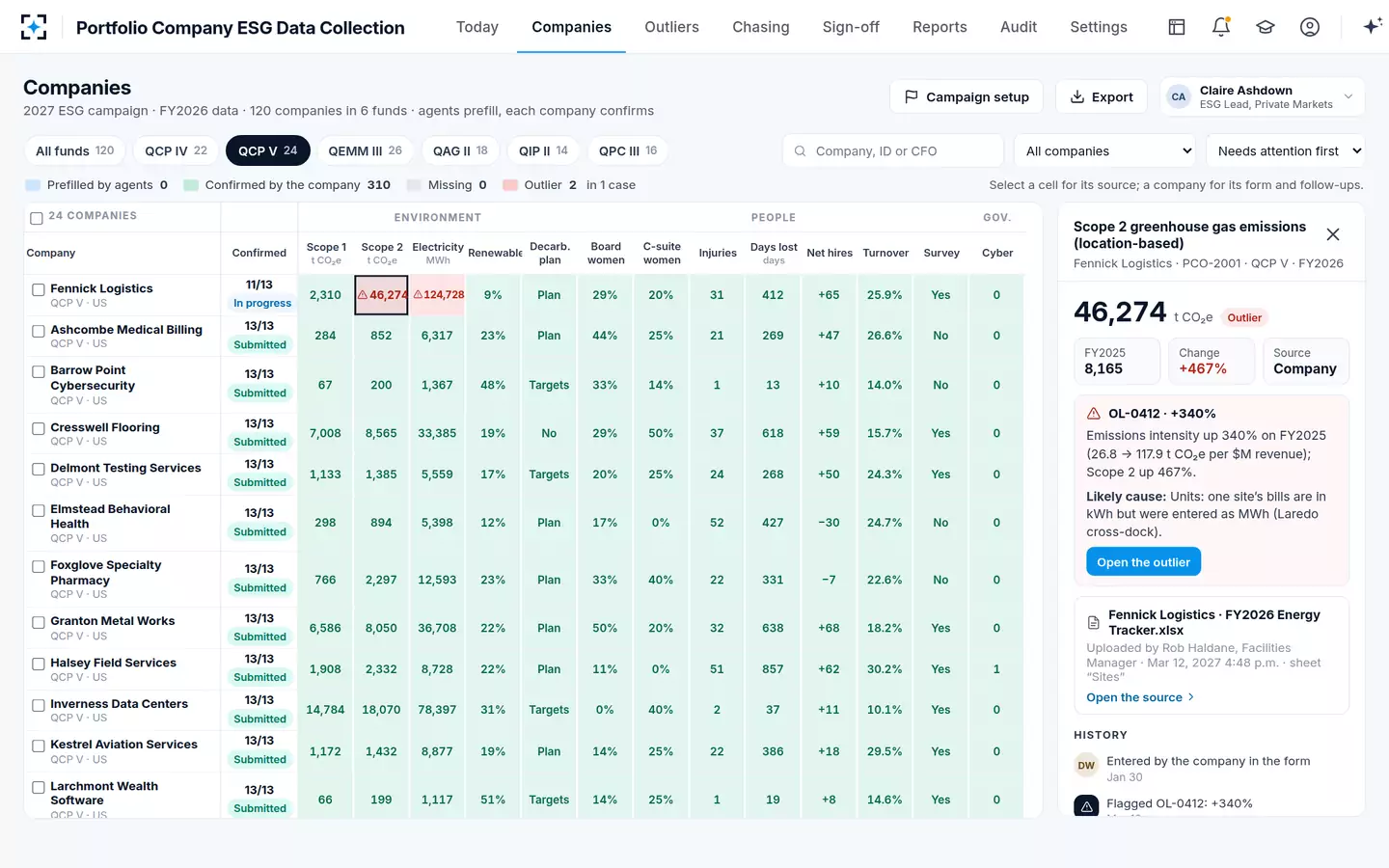Click the blue Prefilled by agents swatch

[32, 185]
